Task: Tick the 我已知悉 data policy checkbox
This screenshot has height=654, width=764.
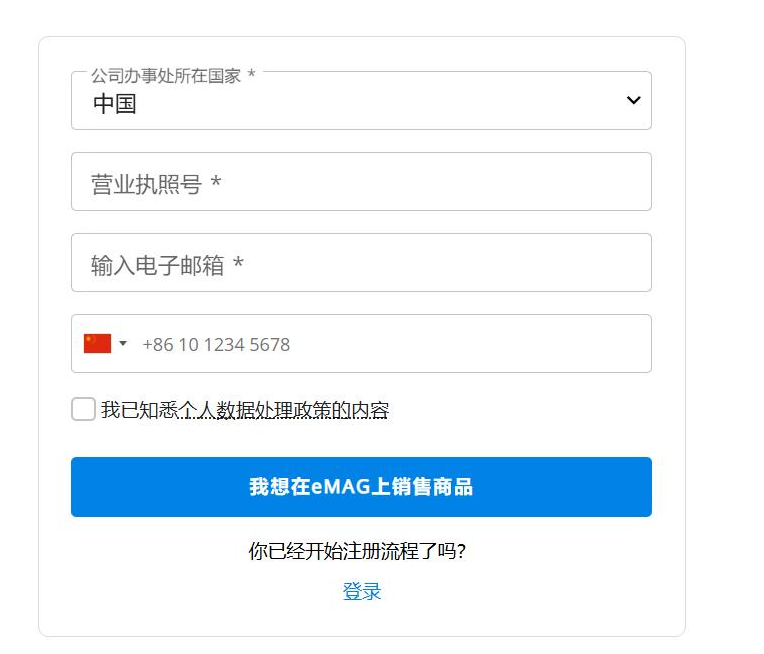Action: coord(83,409)
